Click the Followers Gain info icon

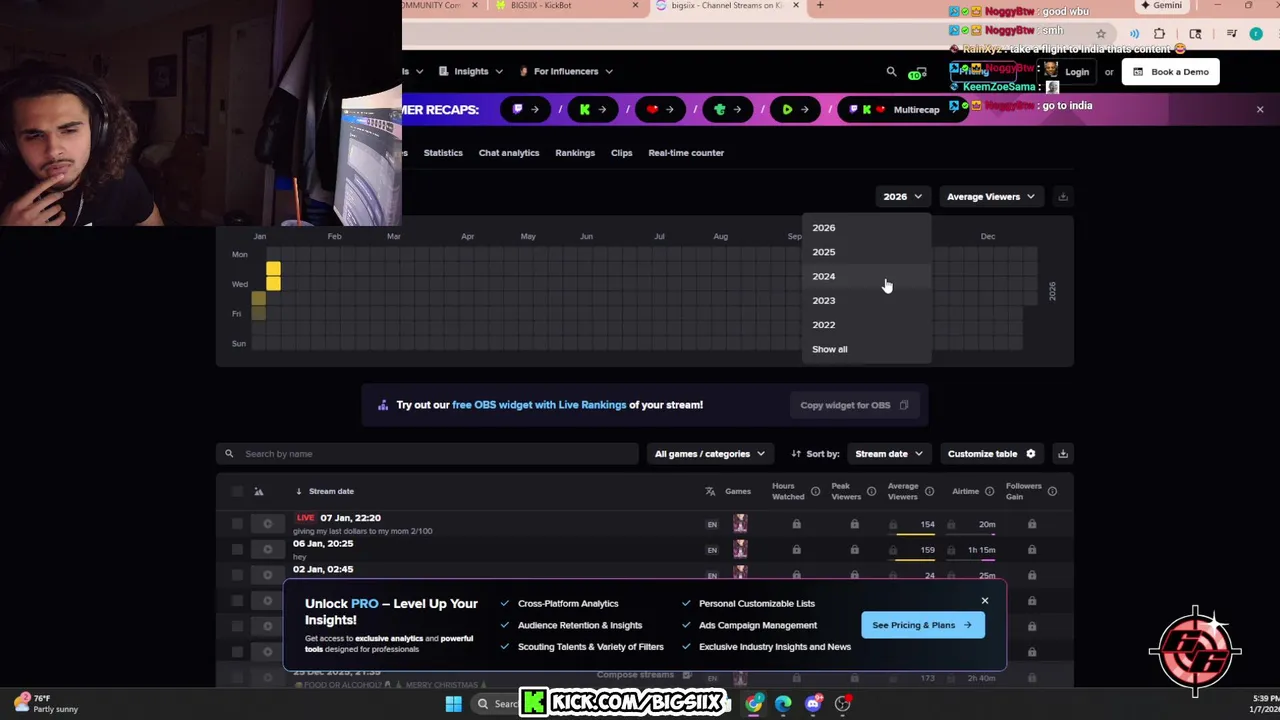1052,491
